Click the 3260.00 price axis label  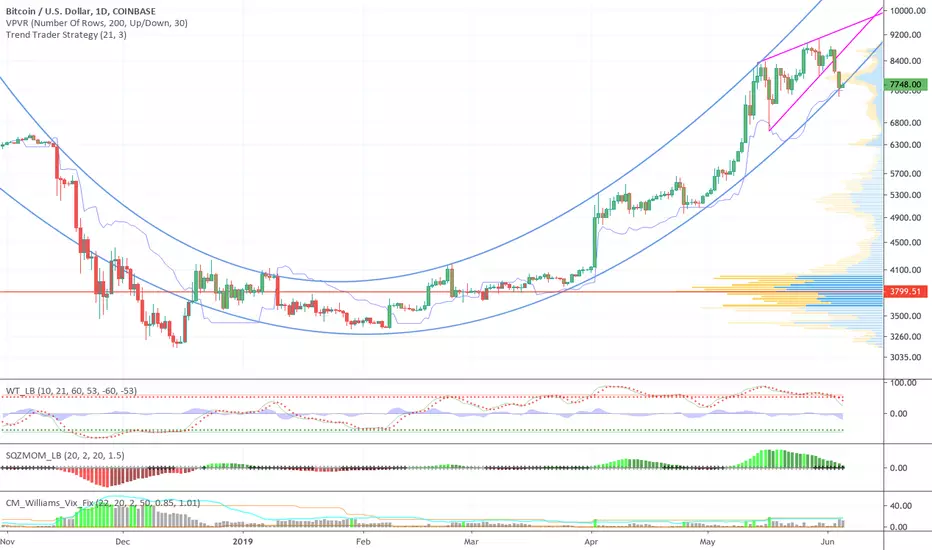(906, 337)
